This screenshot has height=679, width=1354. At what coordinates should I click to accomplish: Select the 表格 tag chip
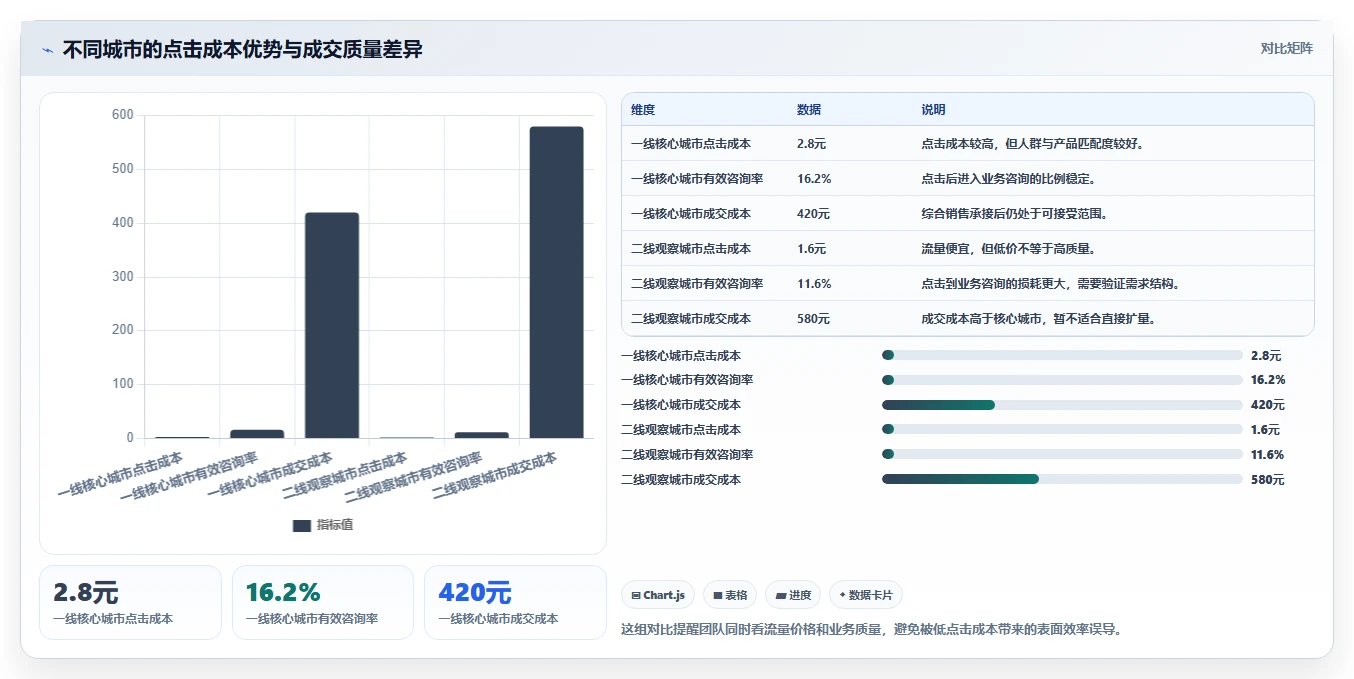point(730,595)
